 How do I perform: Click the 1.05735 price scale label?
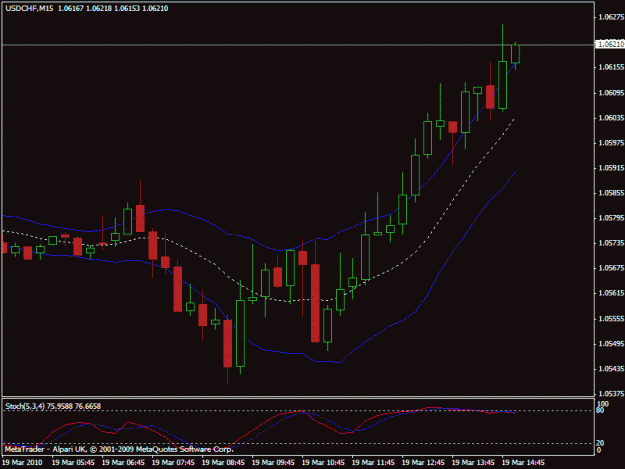[x=611, y=243]
